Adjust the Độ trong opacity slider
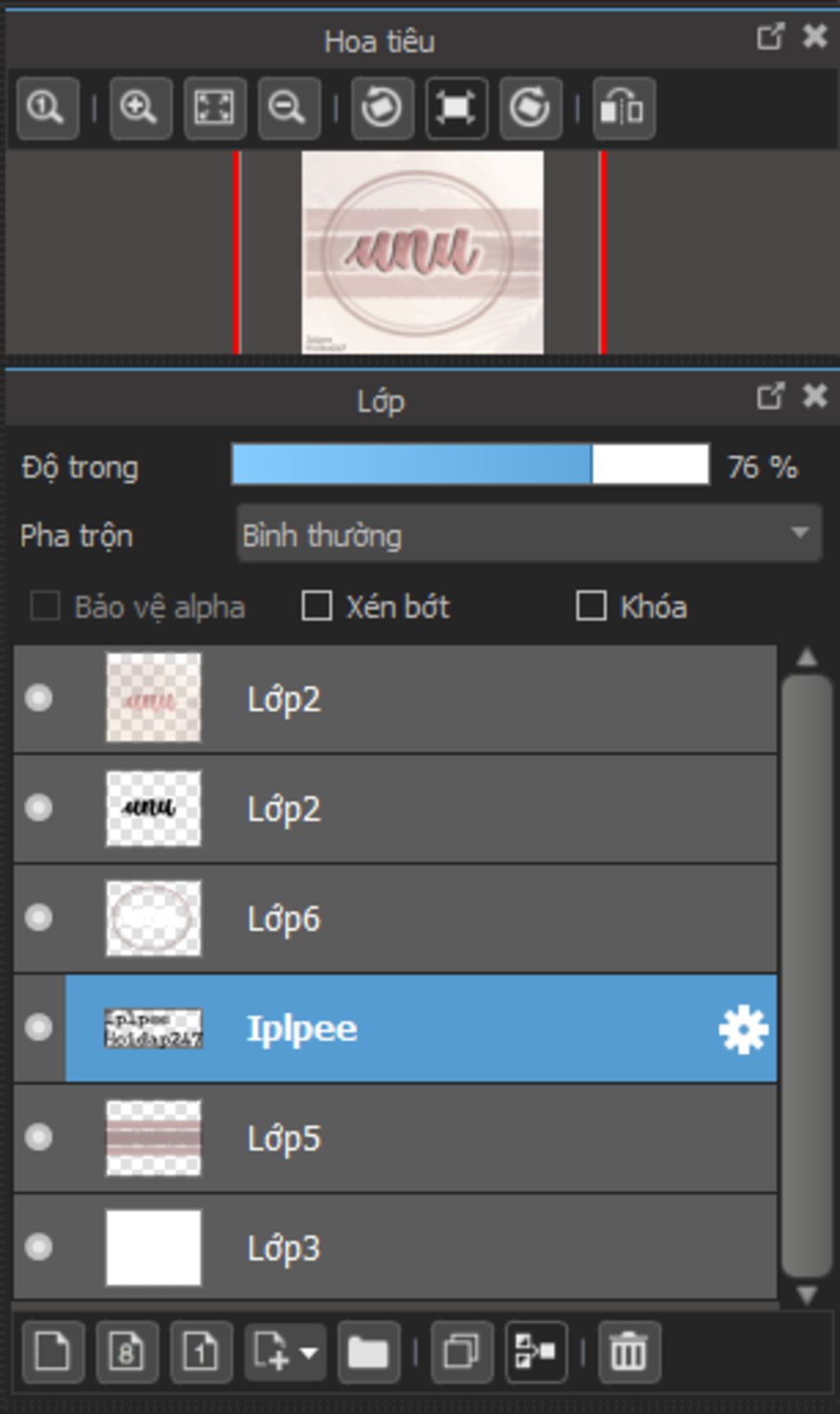 pyautogui.click(x=471, y=465)
